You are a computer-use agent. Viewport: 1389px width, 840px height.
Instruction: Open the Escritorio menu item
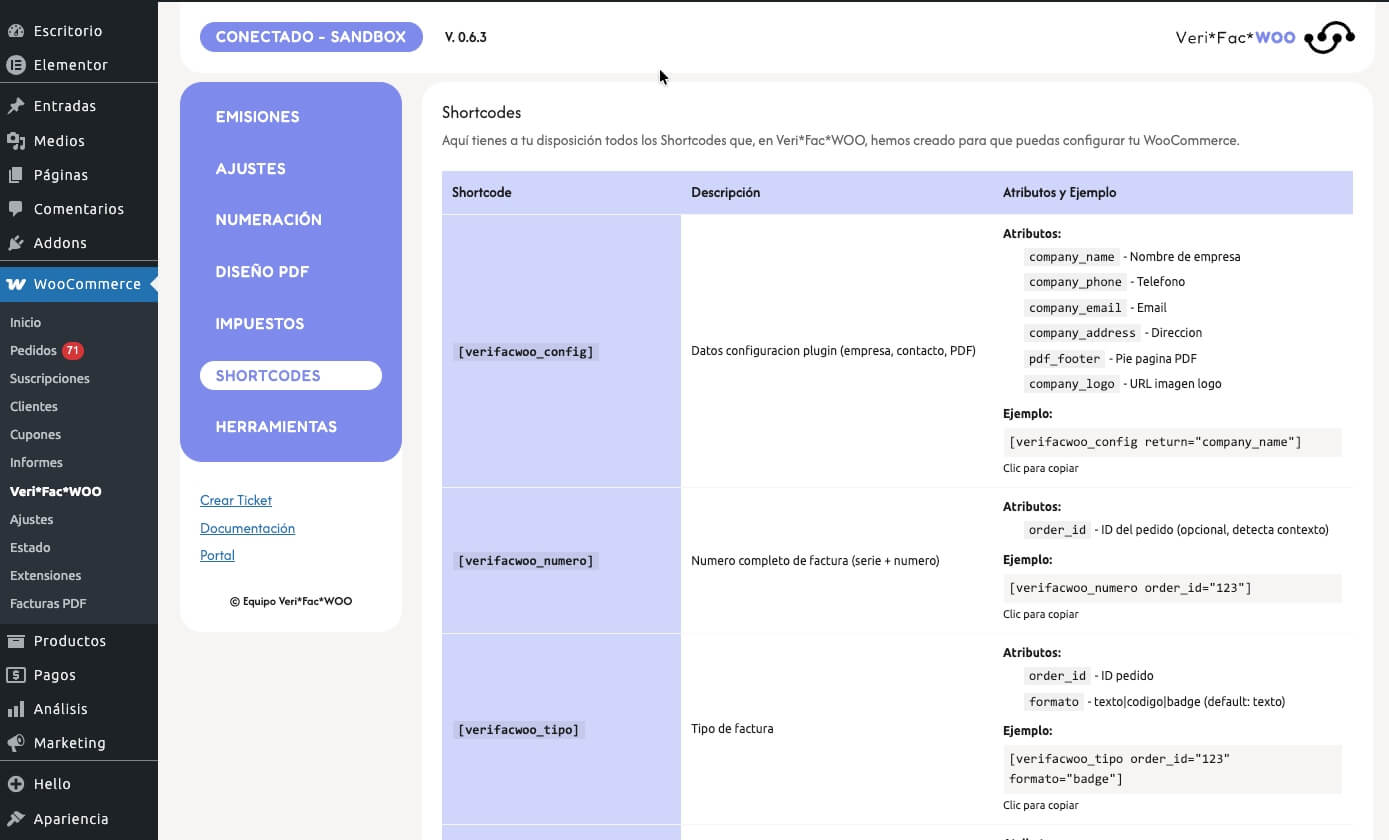(79, 31)
